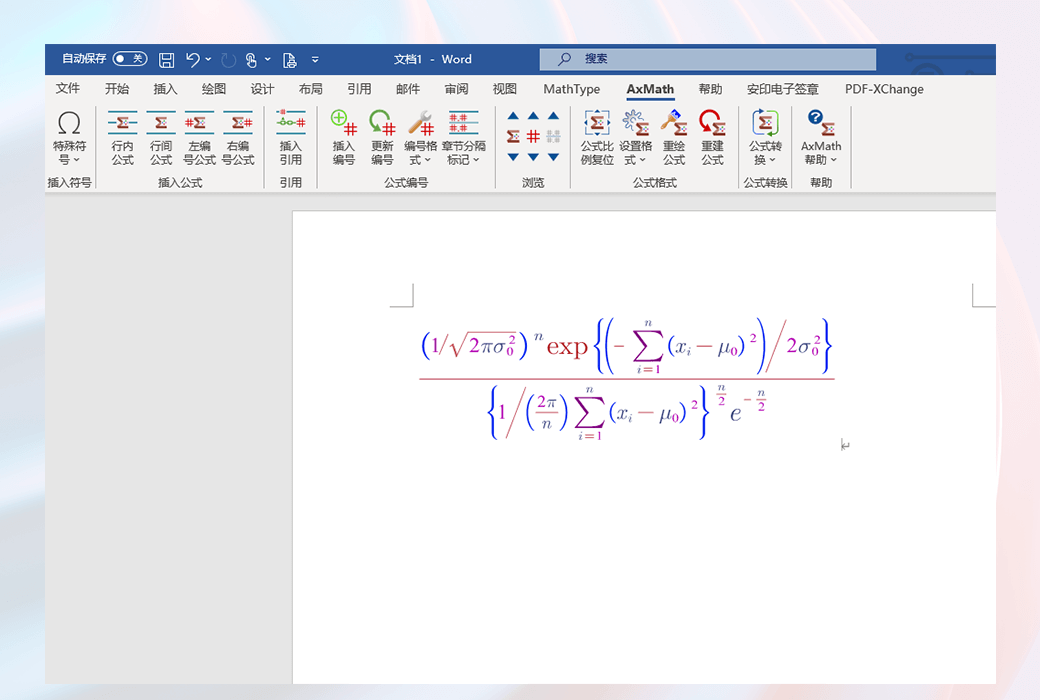This screenshot has width=1040, height=700.
Task: Insert an inline equation (行内公式)
Action: tap(122, 140)
